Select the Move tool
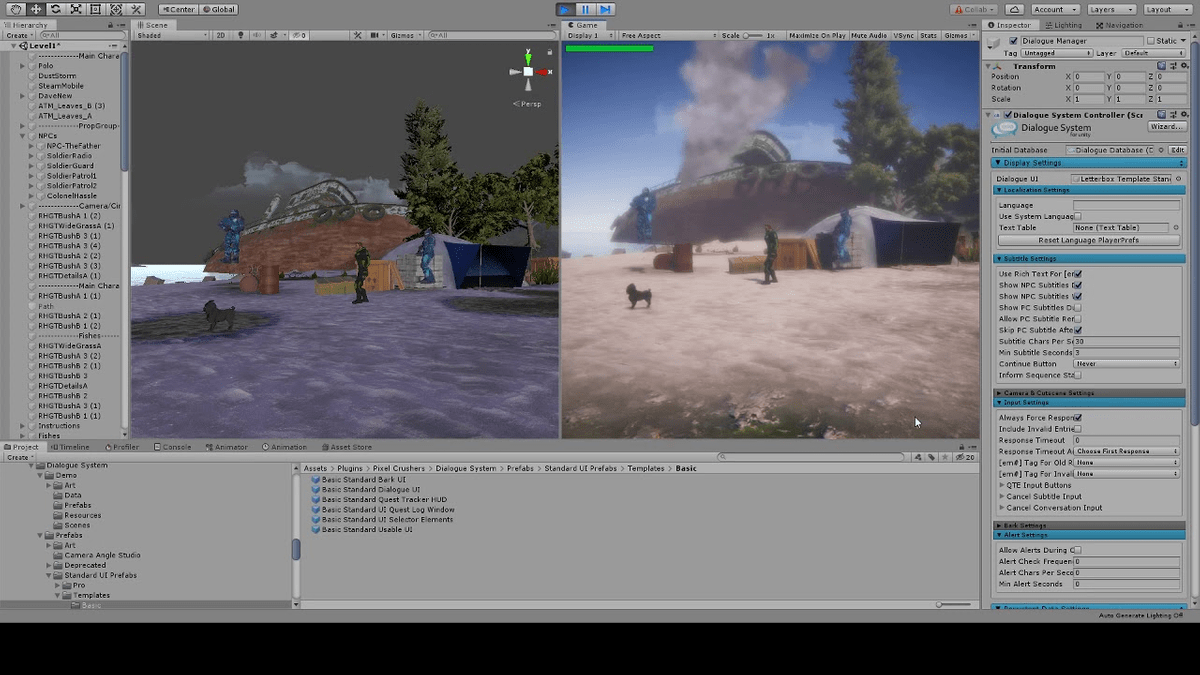 (x=35, y=9)
